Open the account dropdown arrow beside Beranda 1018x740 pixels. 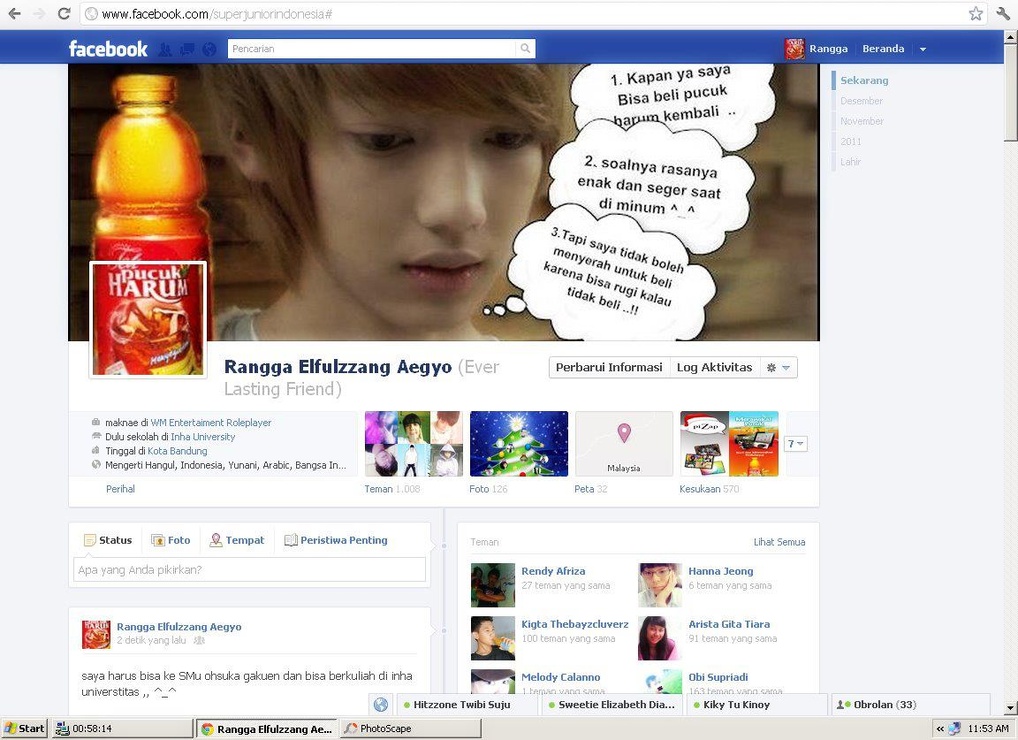pyautogui.click(x=923, y=49)
